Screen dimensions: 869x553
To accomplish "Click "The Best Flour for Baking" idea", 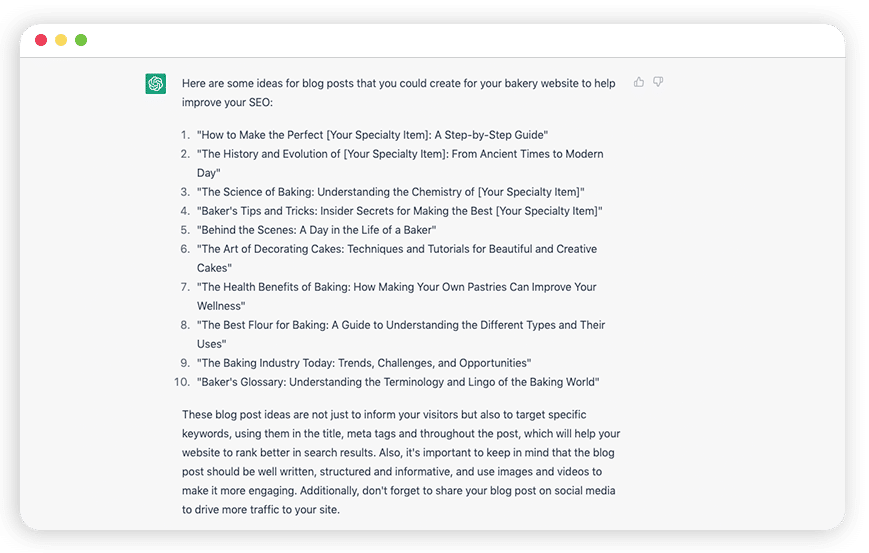I will coord(401,334).
